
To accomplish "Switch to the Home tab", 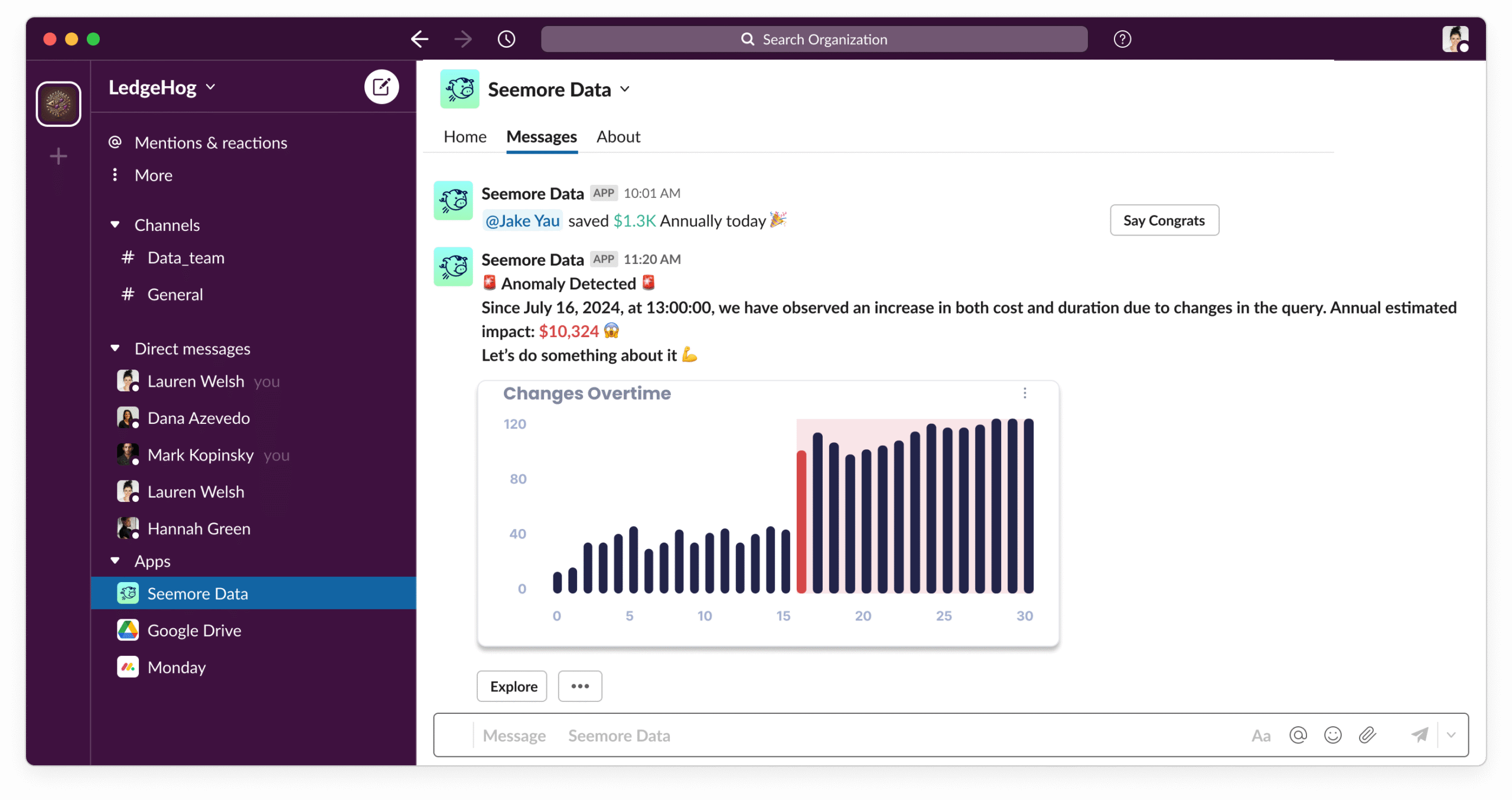I will [465, 137].
